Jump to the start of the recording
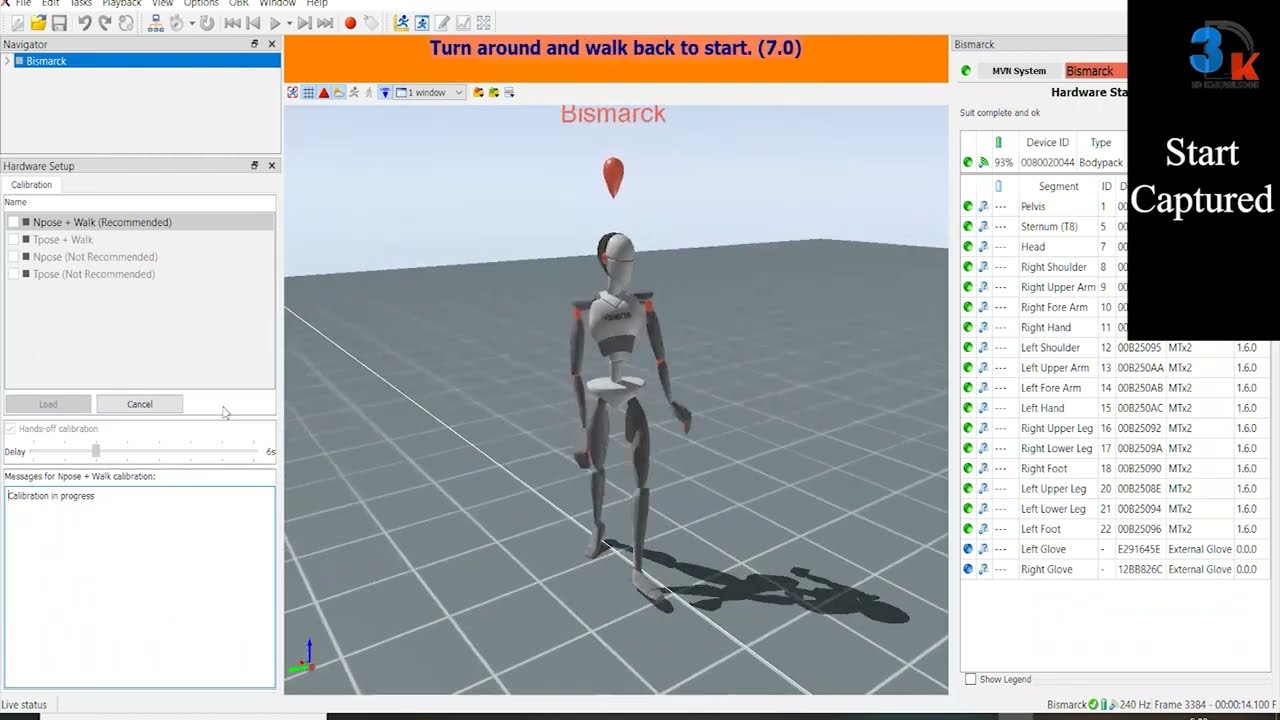 point(233,23)
